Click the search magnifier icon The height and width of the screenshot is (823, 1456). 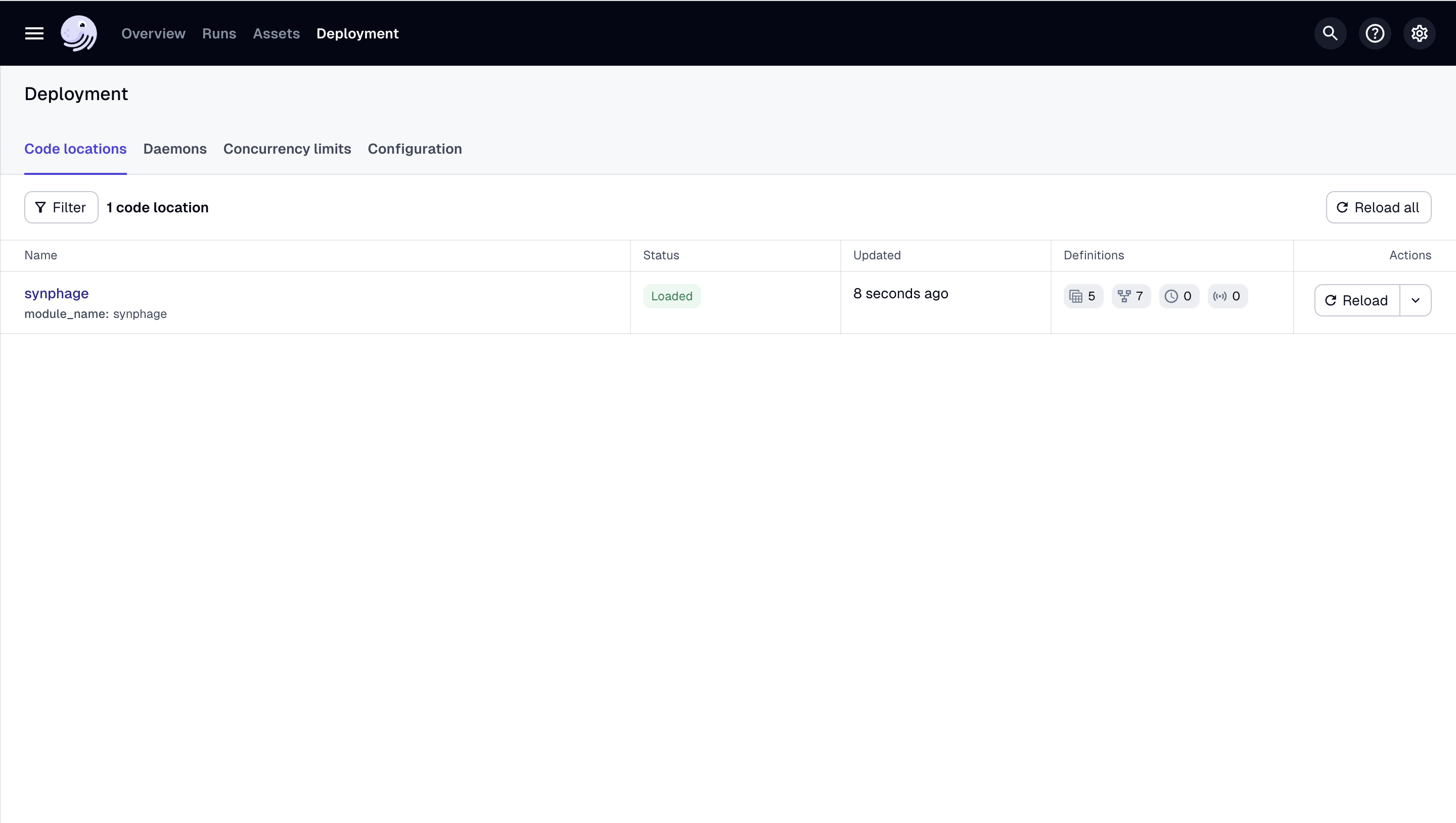click(1332, 33)
